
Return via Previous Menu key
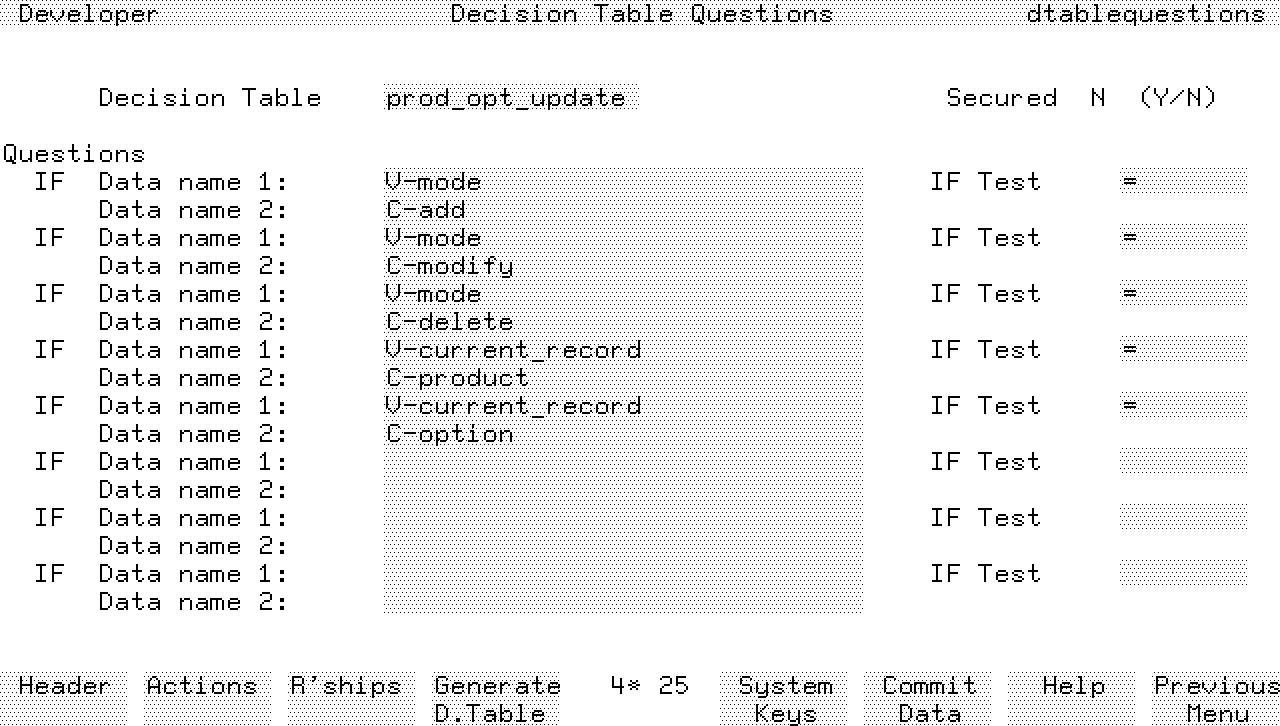tap(1216, 698)
